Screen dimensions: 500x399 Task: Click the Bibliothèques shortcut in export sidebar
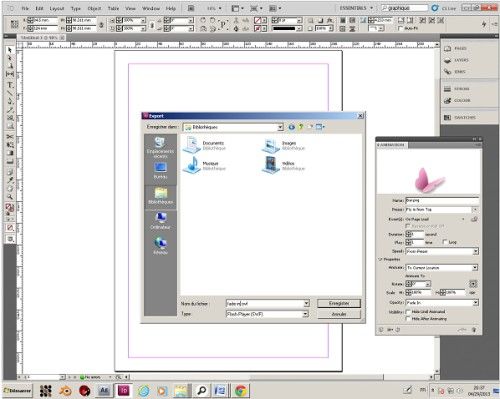[x=160, y=196]
